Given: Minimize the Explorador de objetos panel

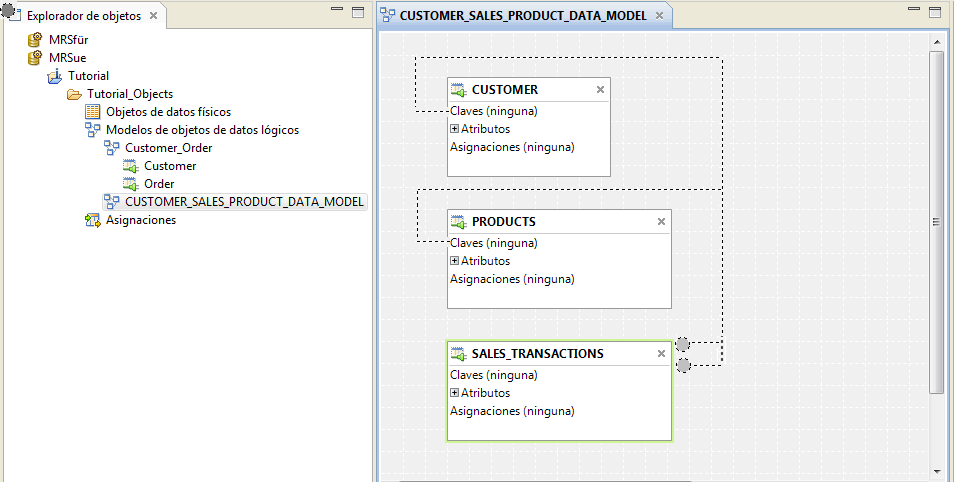Looking at the screenshot, I should click(337, 10).
